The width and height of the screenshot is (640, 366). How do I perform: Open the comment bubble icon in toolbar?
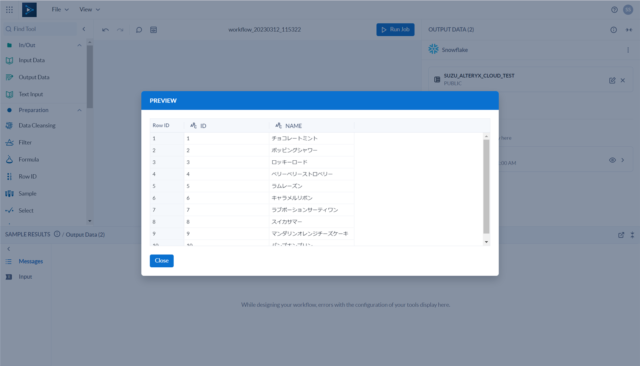point(139,30)
